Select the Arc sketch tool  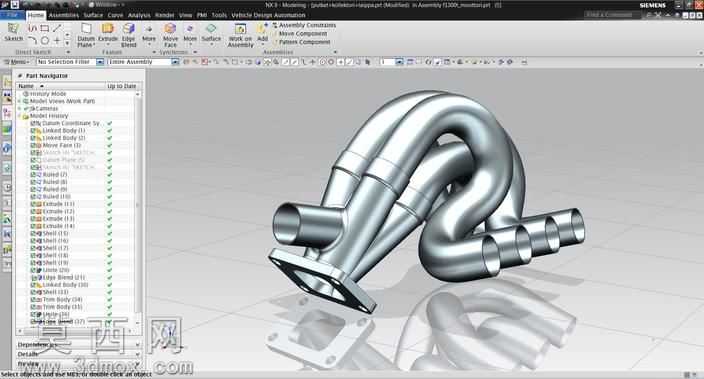pyautogui.click(x=33, y=40)
